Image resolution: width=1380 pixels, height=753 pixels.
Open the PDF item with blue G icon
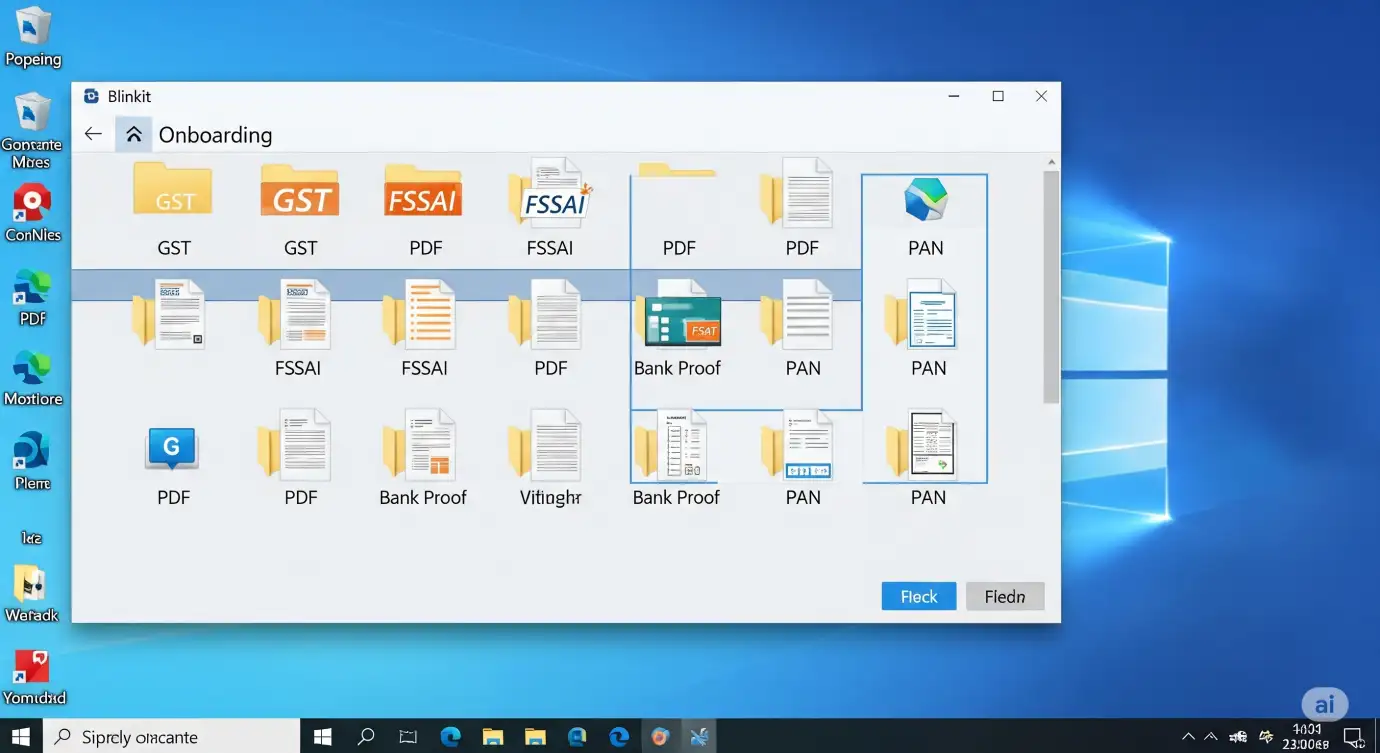[172, 449]
